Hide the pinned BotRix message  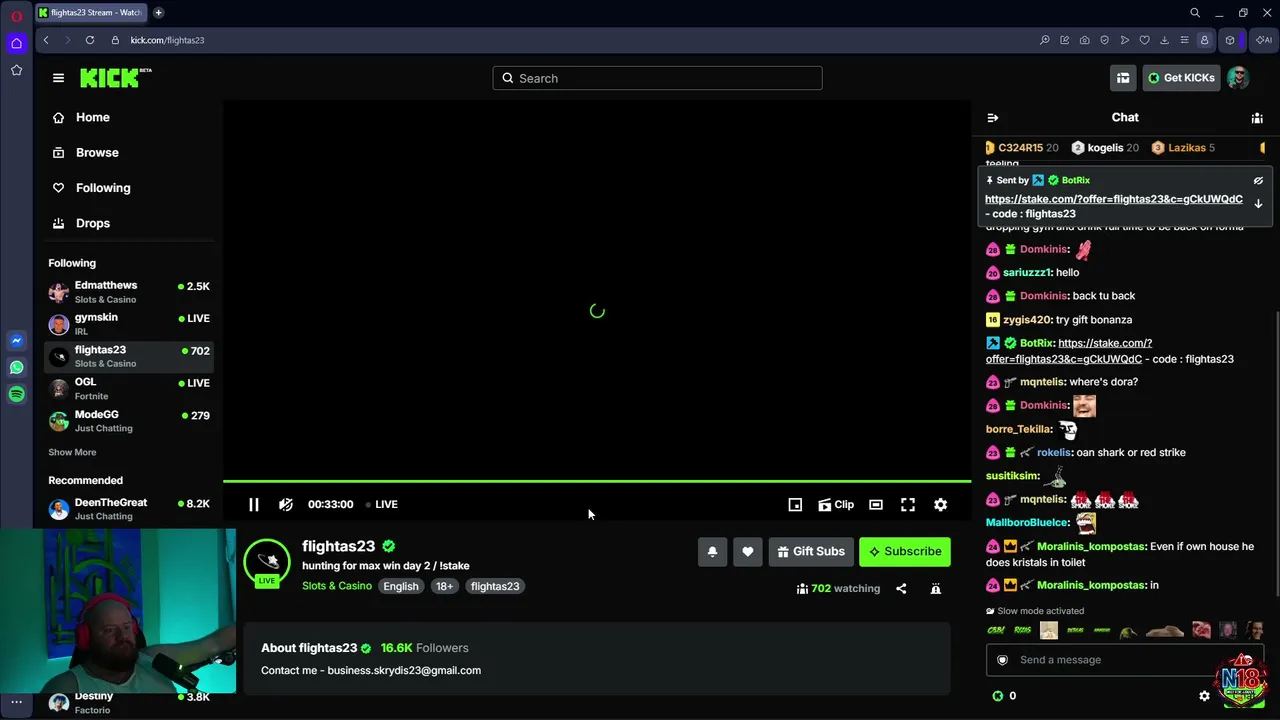tap(1258, 181)
